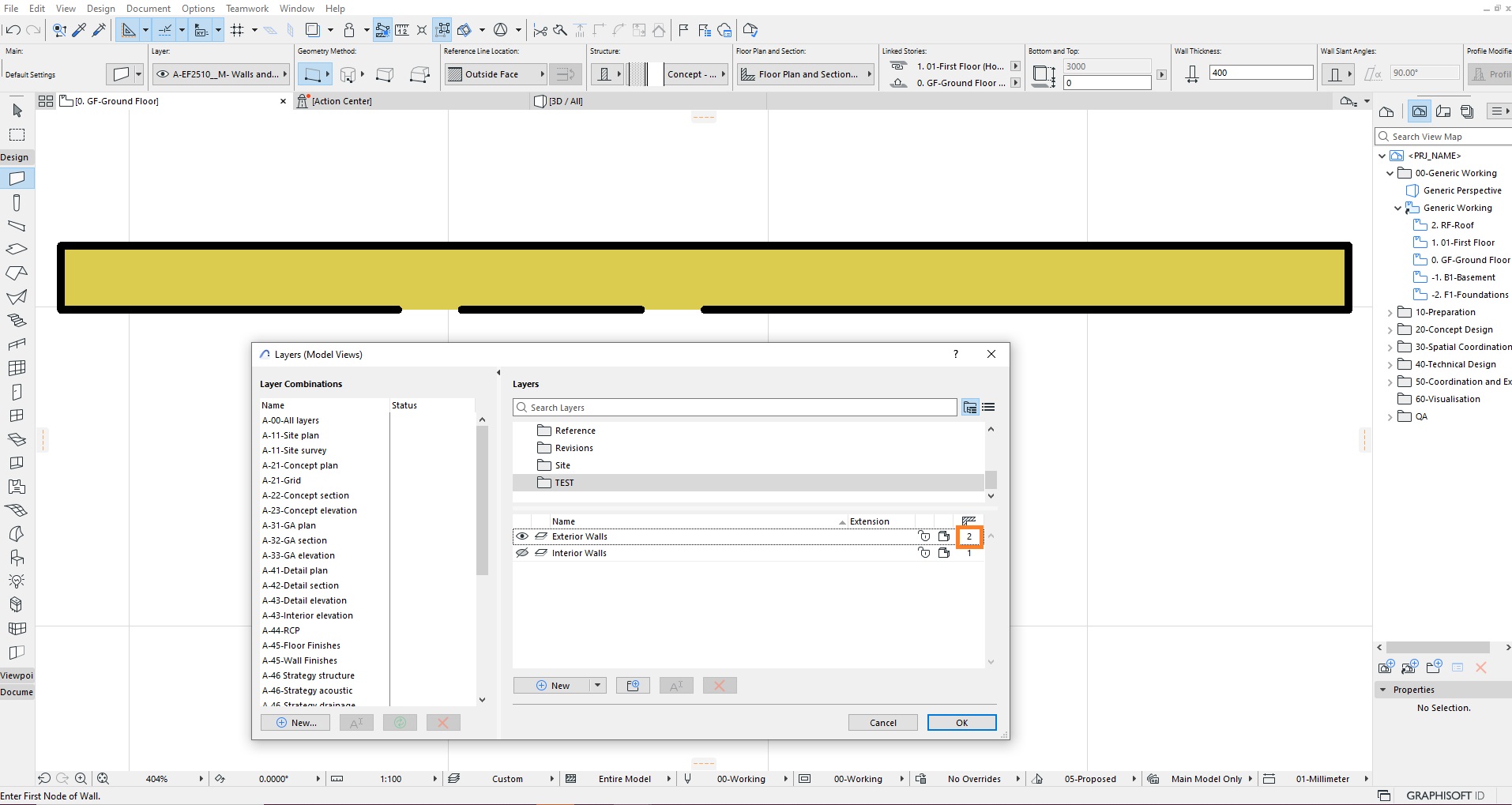Select the Curtain Wall tool in the toolbox
The width and height of the screenshot is (1512, 805).
[17, 368]
